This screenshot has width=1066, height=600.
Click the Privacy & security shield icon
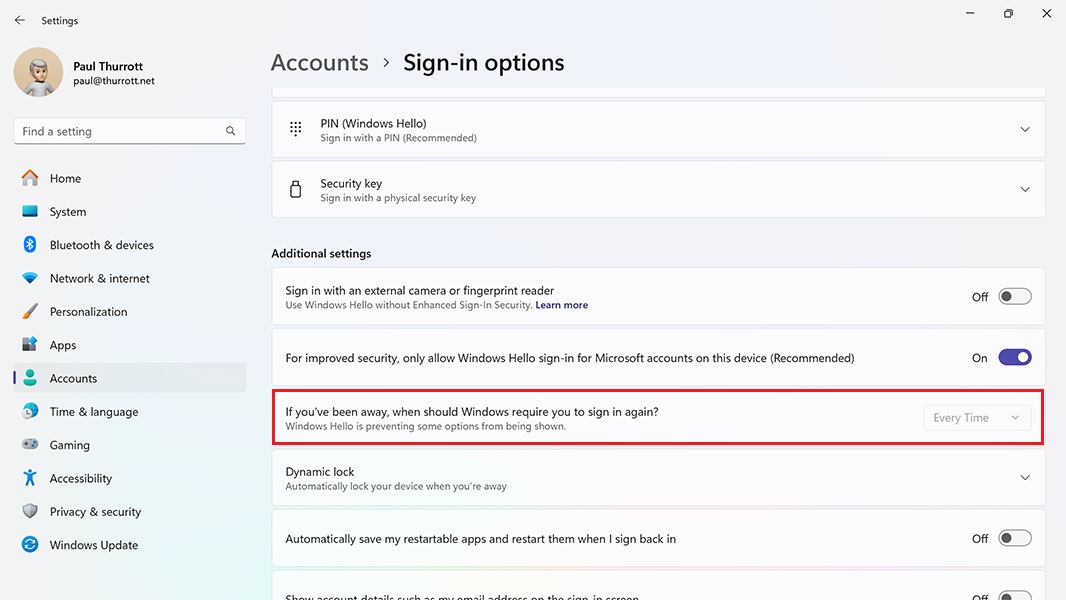(x=30, y=511)
